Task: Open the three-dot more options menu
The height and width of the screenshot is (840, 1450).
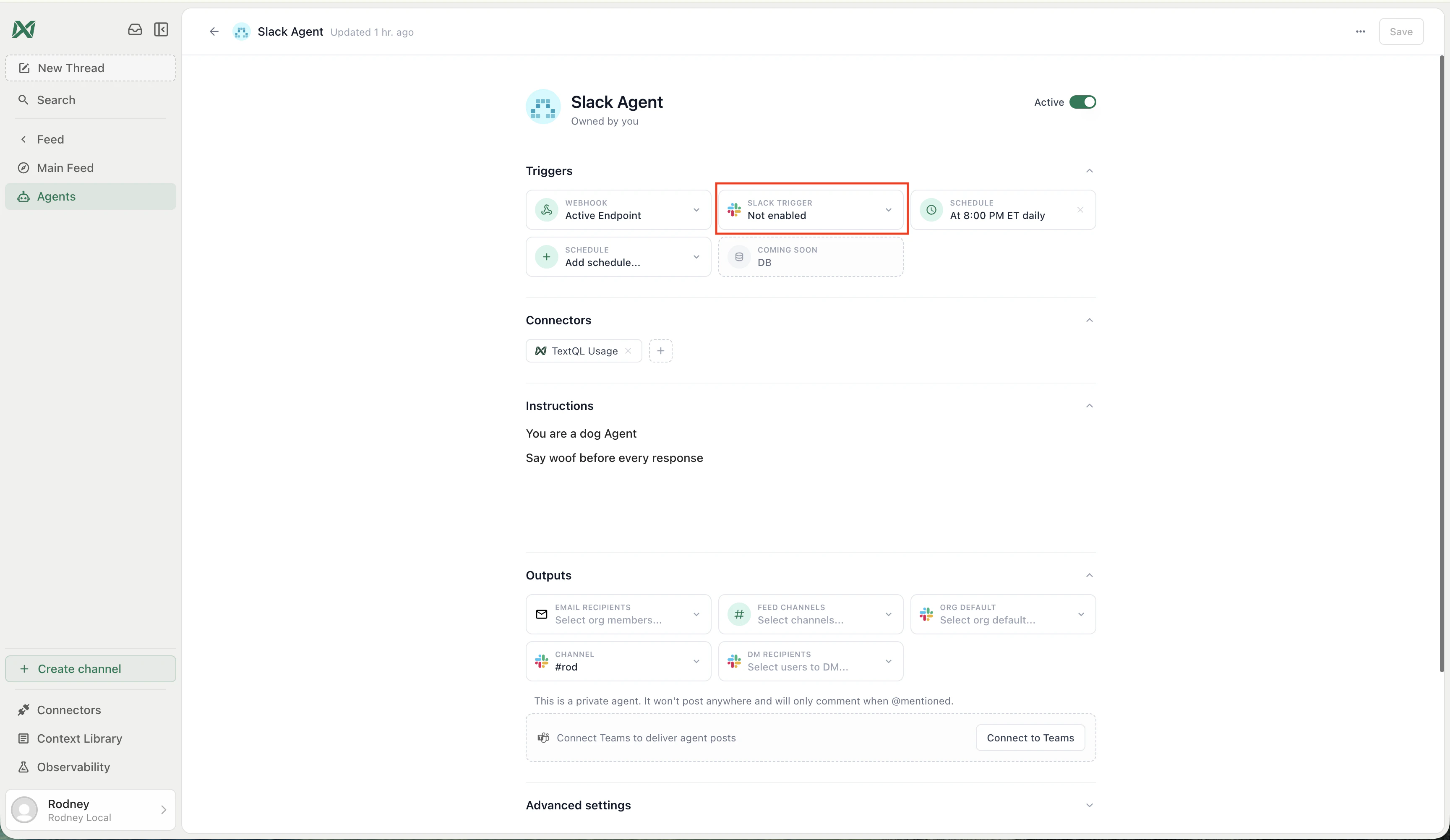Action: (1360, 31)
